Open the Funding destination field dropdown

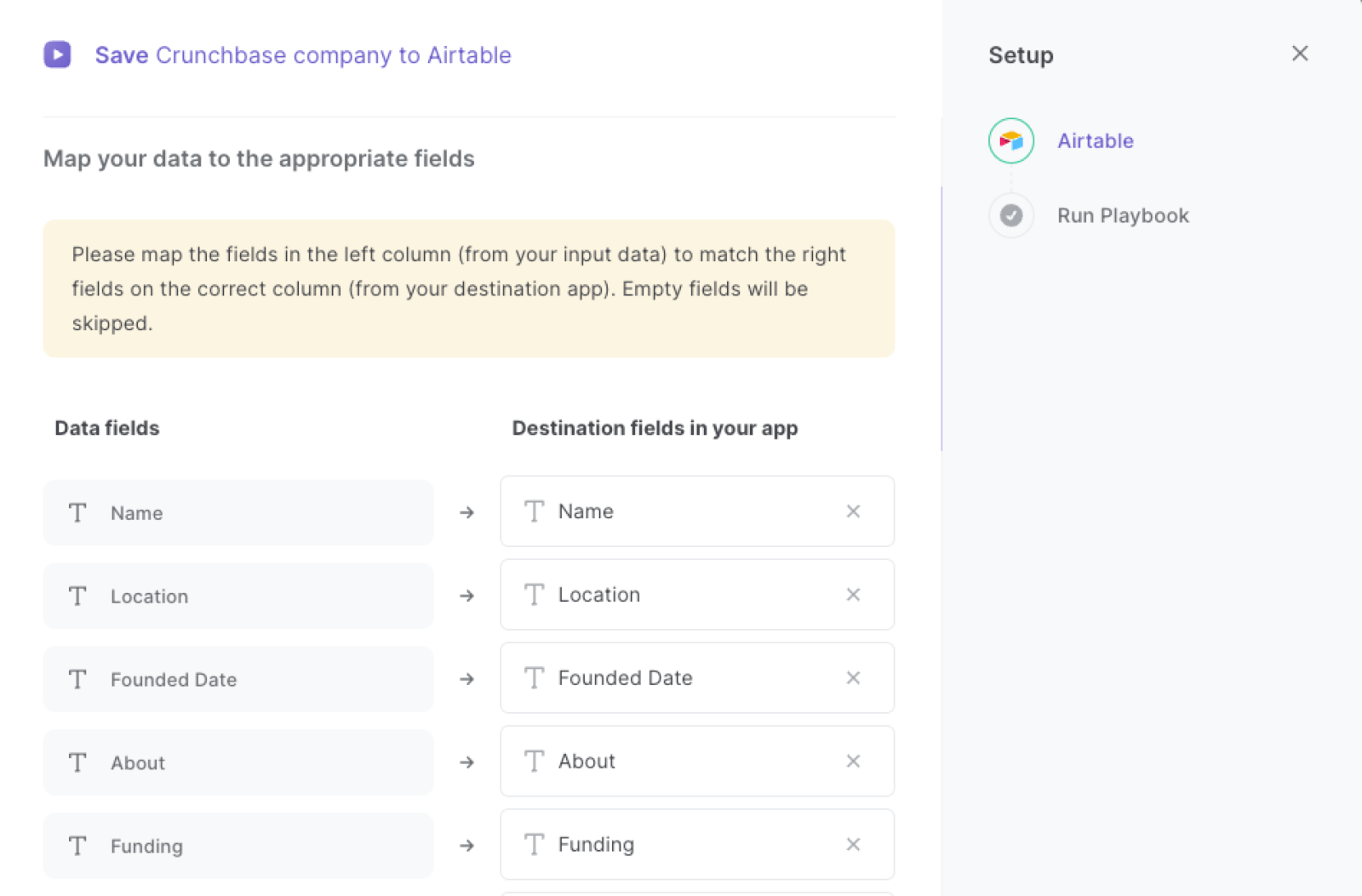click(697, 844)
